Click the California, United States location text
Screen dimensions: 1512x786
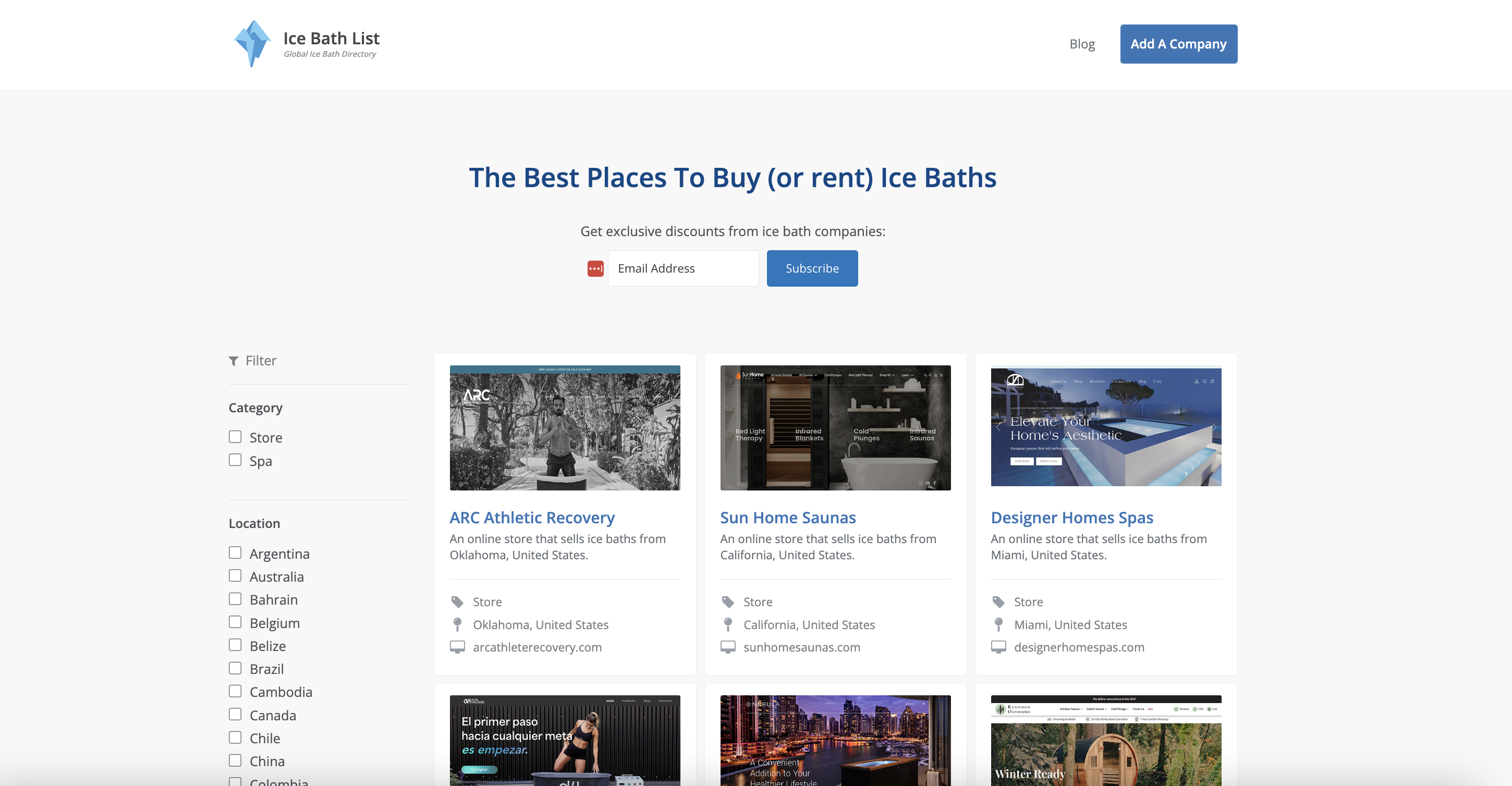pos(809,625)
